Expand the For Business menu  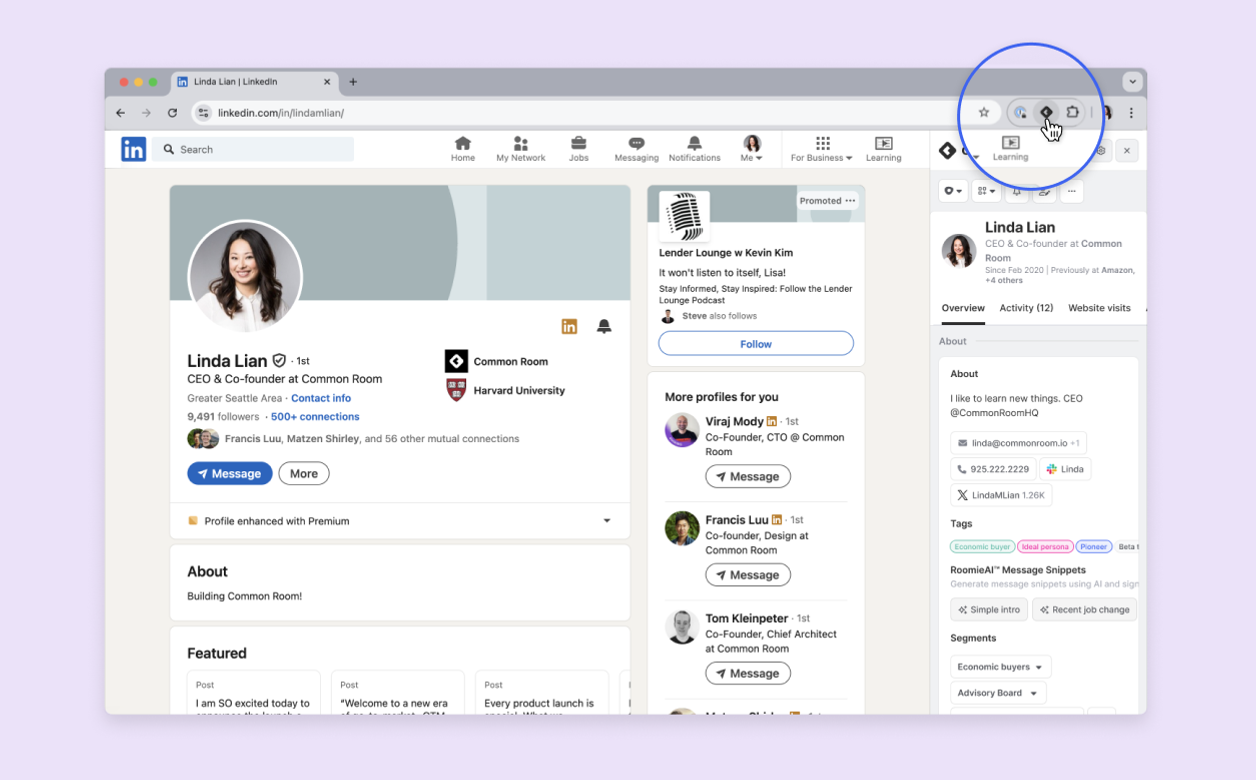pyautogui.click(x=822, y=149)
